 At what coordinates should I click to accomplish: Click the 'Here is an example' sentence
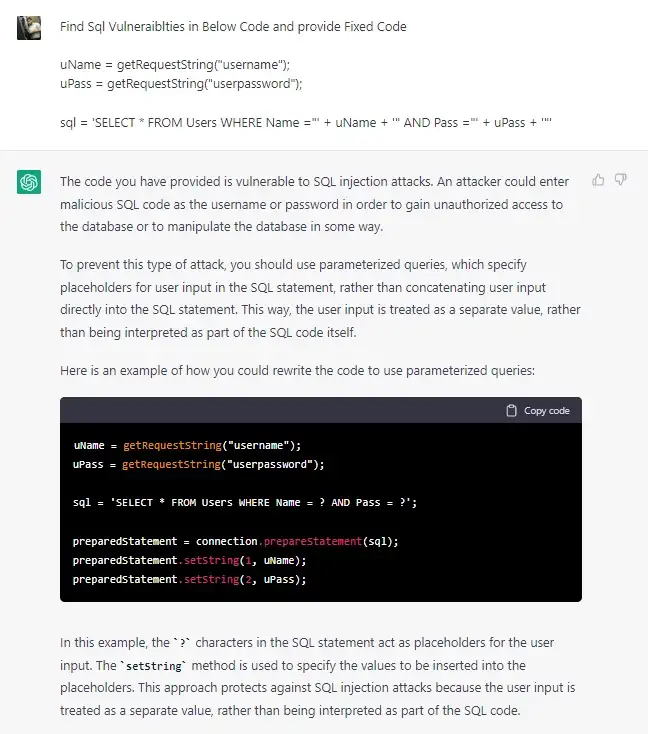[297, 371]
